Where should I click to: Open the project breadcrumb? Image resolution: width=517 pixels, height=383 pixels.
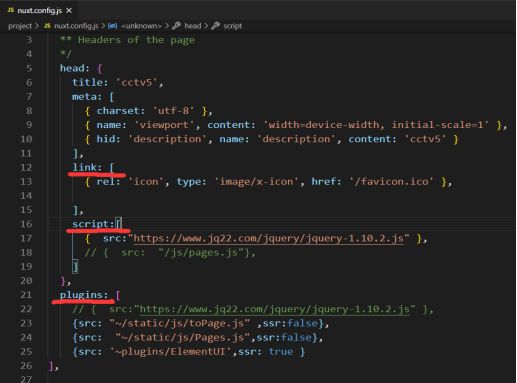tap(20, 26)
